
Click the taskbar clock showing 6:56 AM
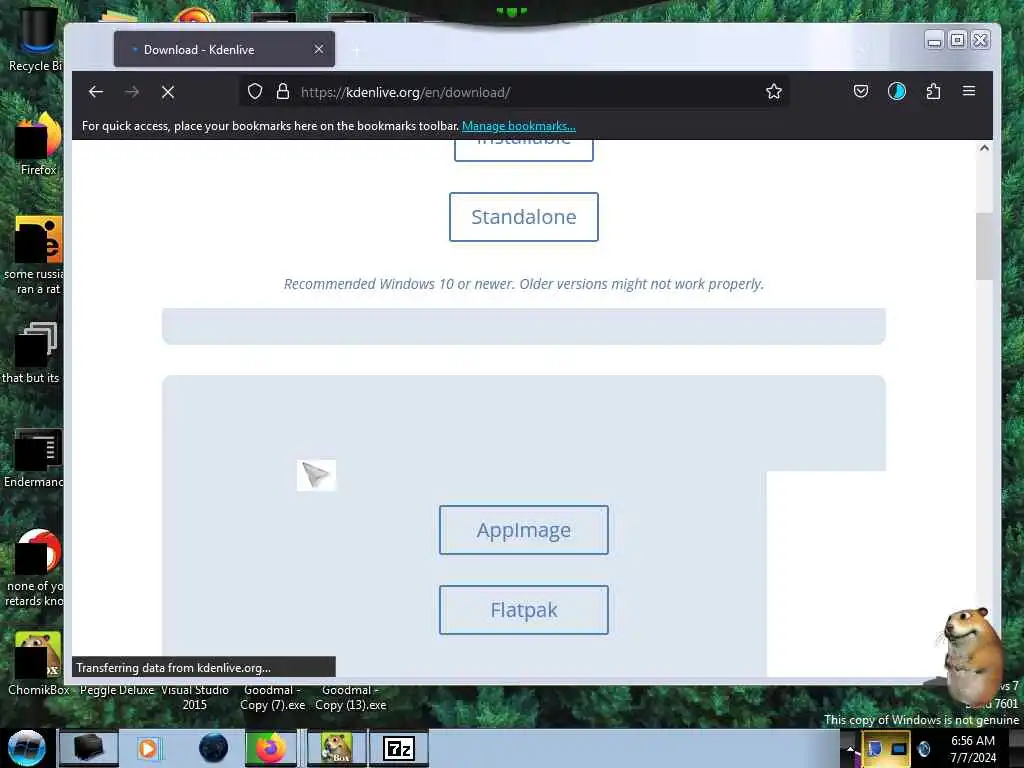tap(973, 748)
